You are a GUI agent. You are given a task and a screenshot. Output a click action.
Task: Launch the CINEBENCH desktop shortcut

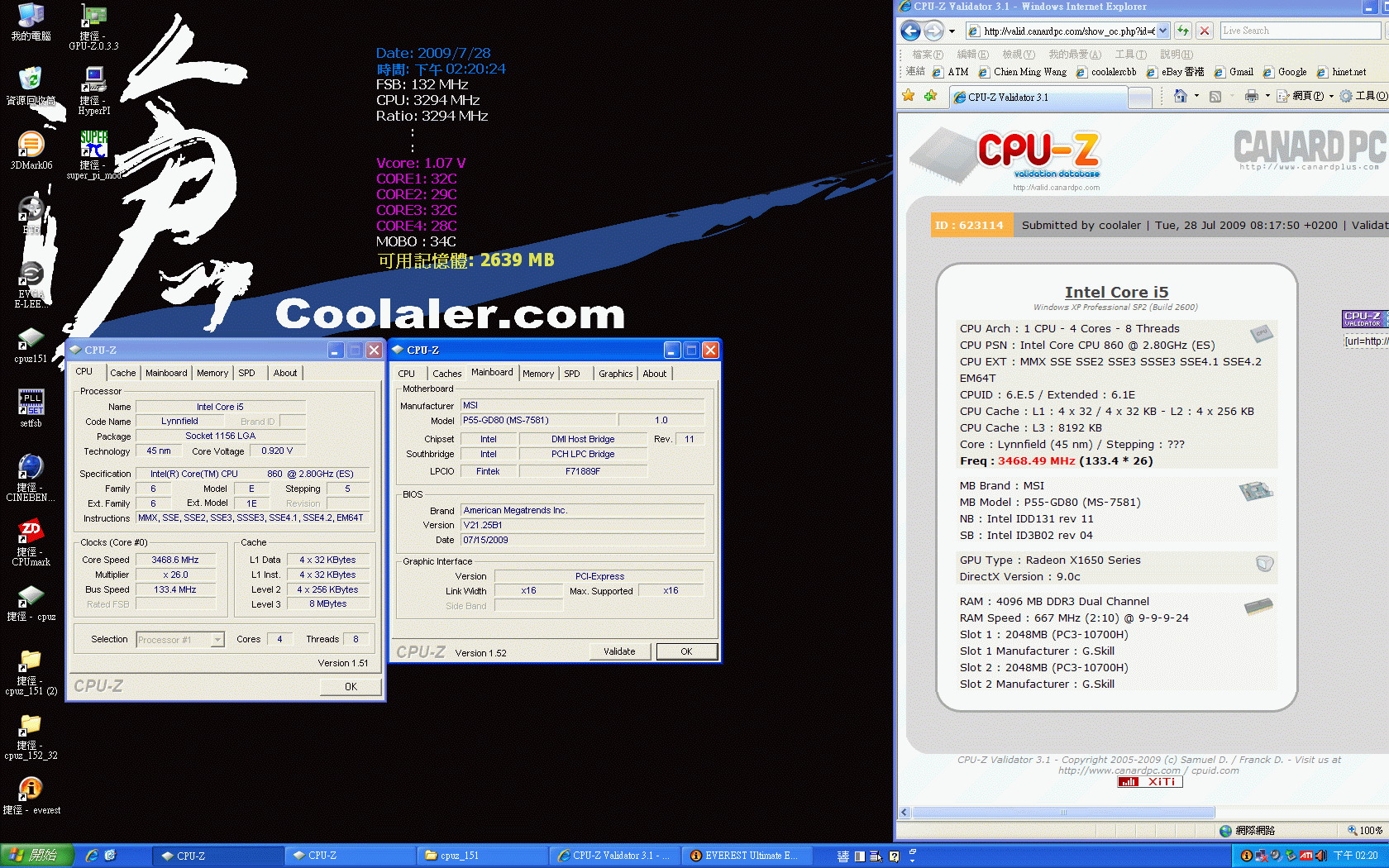pos(31,478)
